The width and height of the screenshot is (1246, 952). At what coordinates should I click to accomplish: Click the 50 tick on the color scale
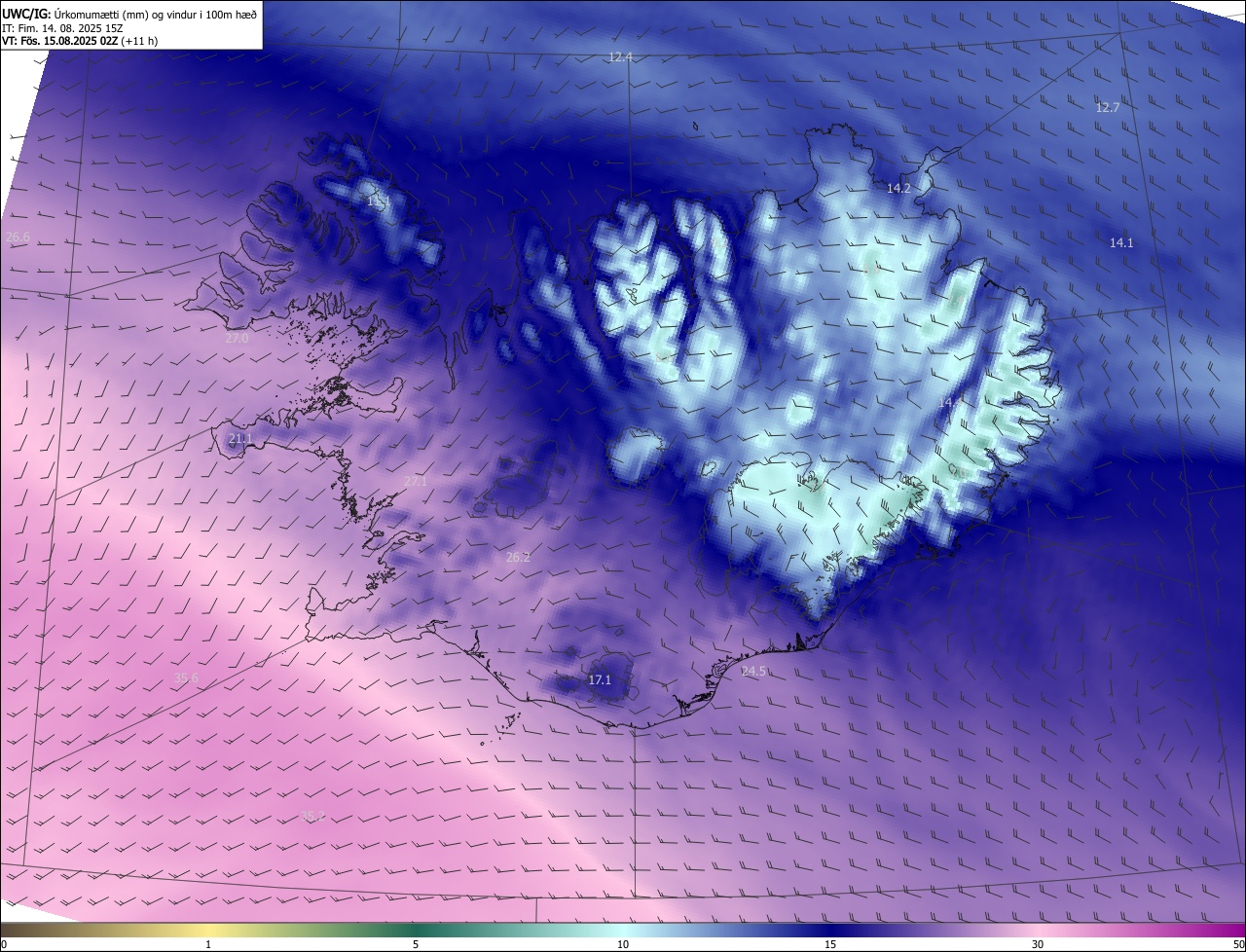click(x=1238, y=944)
